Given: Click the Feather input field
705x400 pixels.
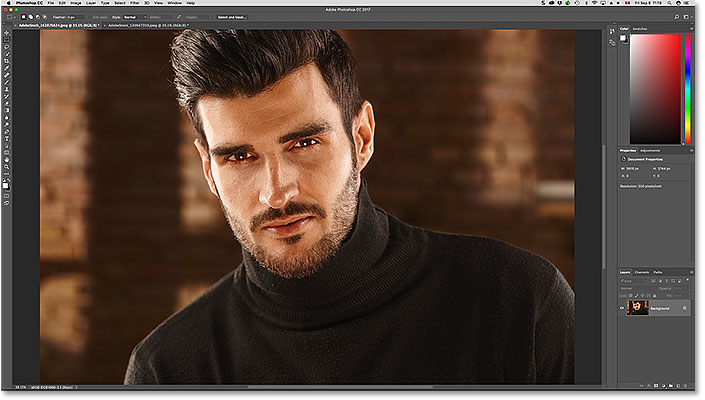Looking at the screenshot, I should click(76, 17).
